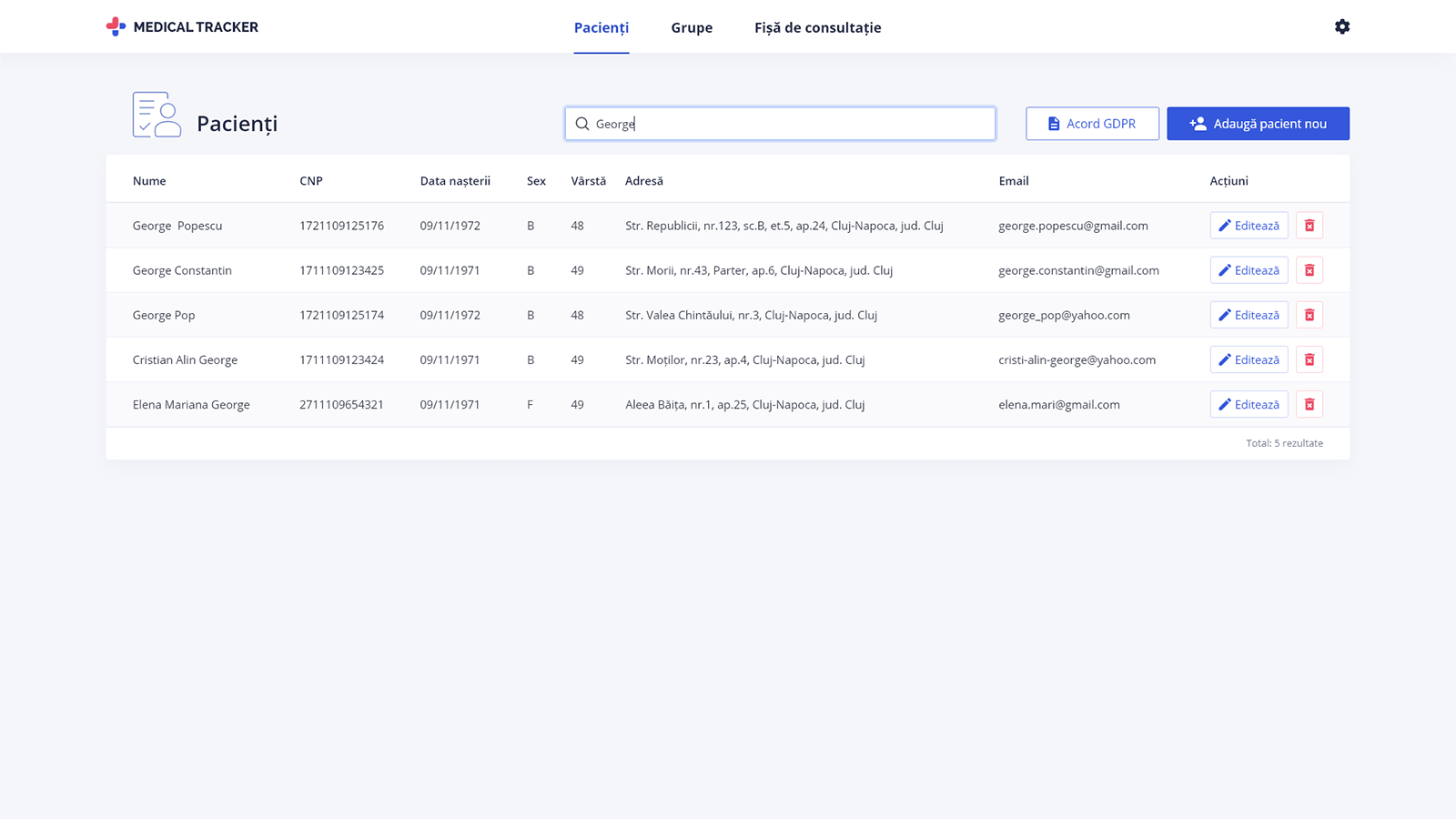Click the Pacienți page header icon
Image resolution: width=1456 pixels, height=819 pixels.
click(x=157, y=115)
